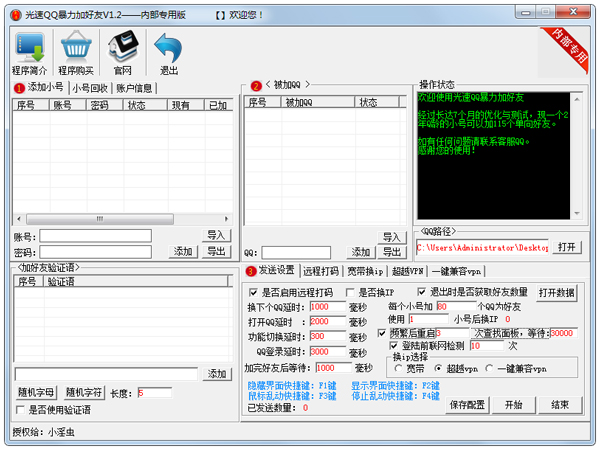Click the 随机字母 button
Image resolution: width=600 pixels, height=450 pixels.
(36, 392)
